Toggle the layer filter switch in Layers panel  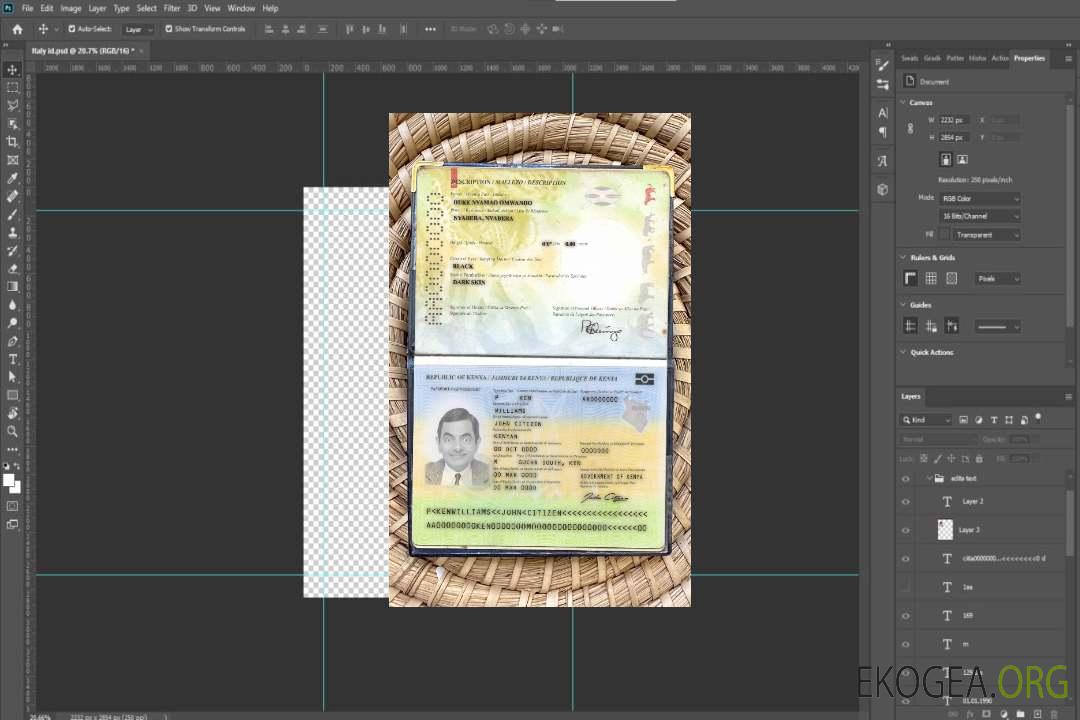pyautogui.click(x=1038, y=418)
